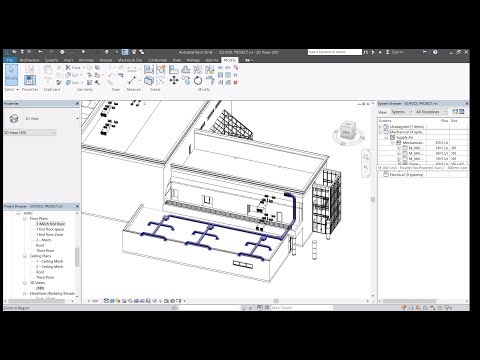The width and height of the screenshot is (480, 360).
Task: Select the Modify arrow tool
Action: pyautogui.click(x=11, y=74)
